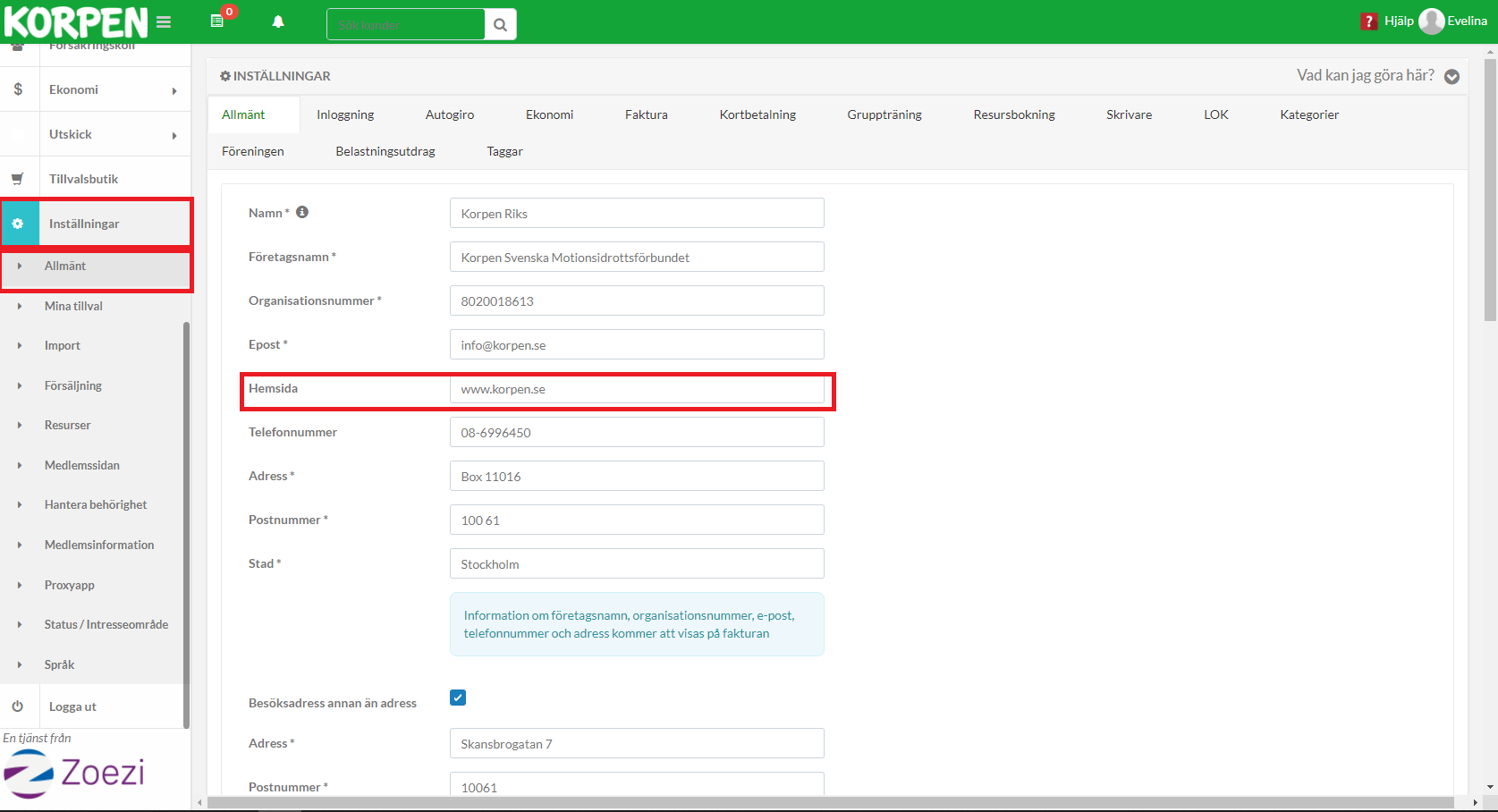1498x812 pixels.
Task: Click the power icon next to Logga ut
Action: (x=18, y=706)
